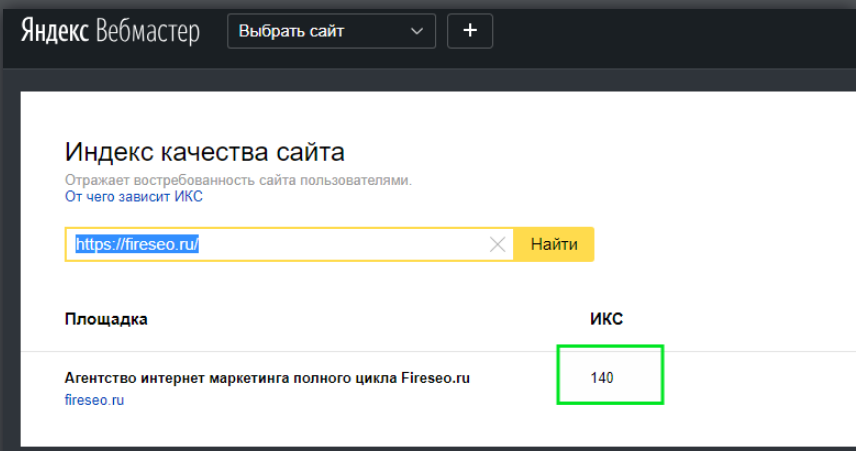Click the Агентство интернет маркетинга Fireseo.ru title
Viewport: 856px width, 451px height.
point(267,378)
